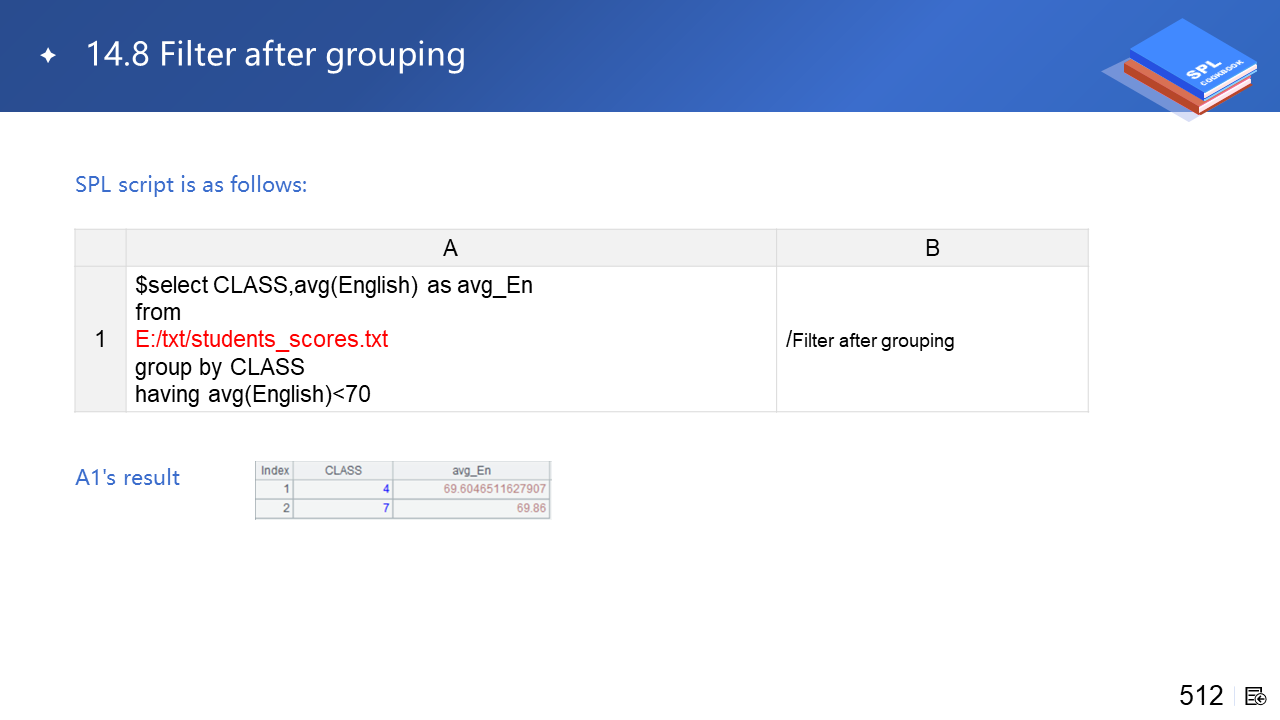1280x720 pixels.
Task: Click the Index column header in result
Action: (274, 470)
